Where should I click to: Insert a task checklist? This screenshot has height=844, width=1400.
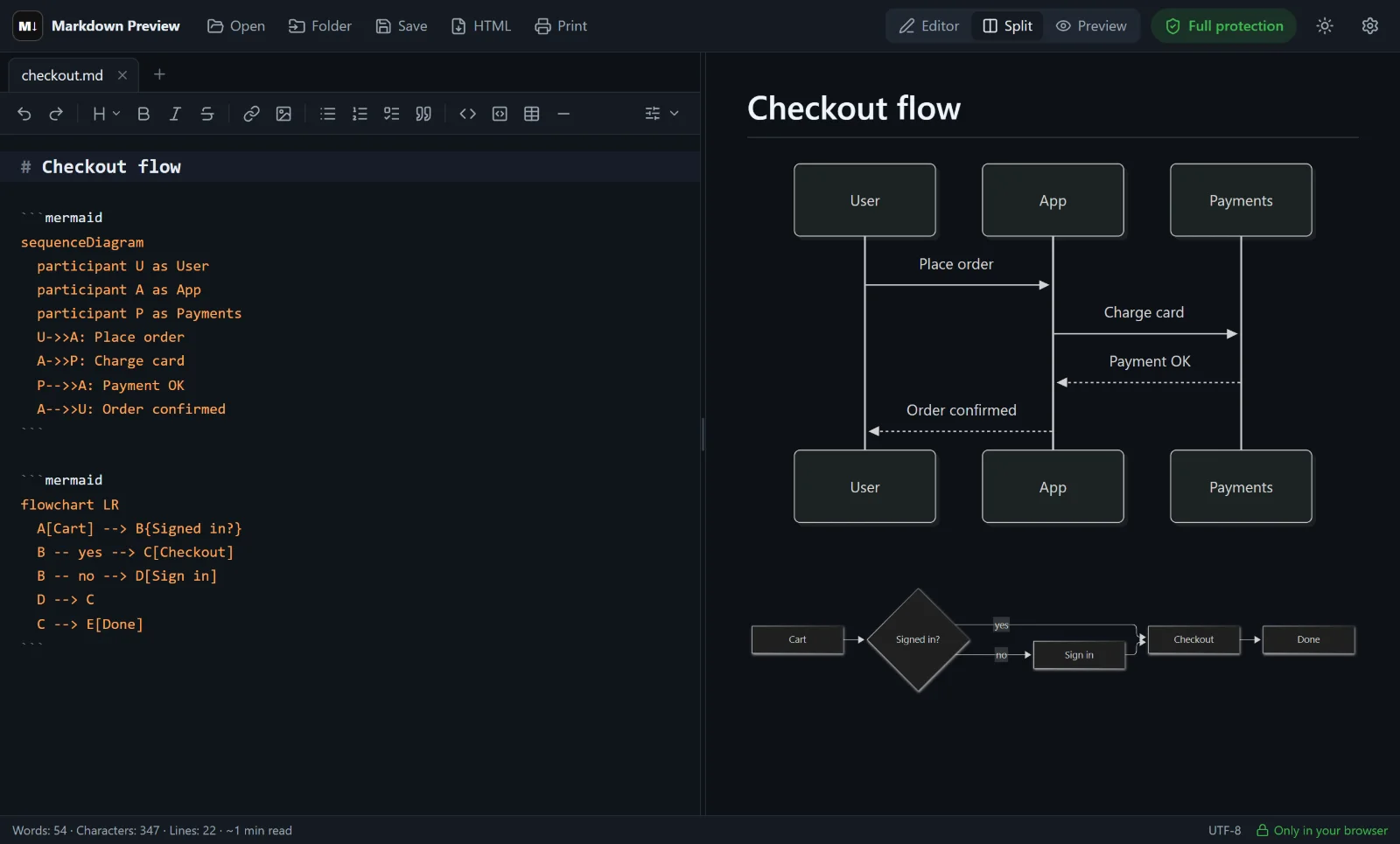click(x=391, y=114)
